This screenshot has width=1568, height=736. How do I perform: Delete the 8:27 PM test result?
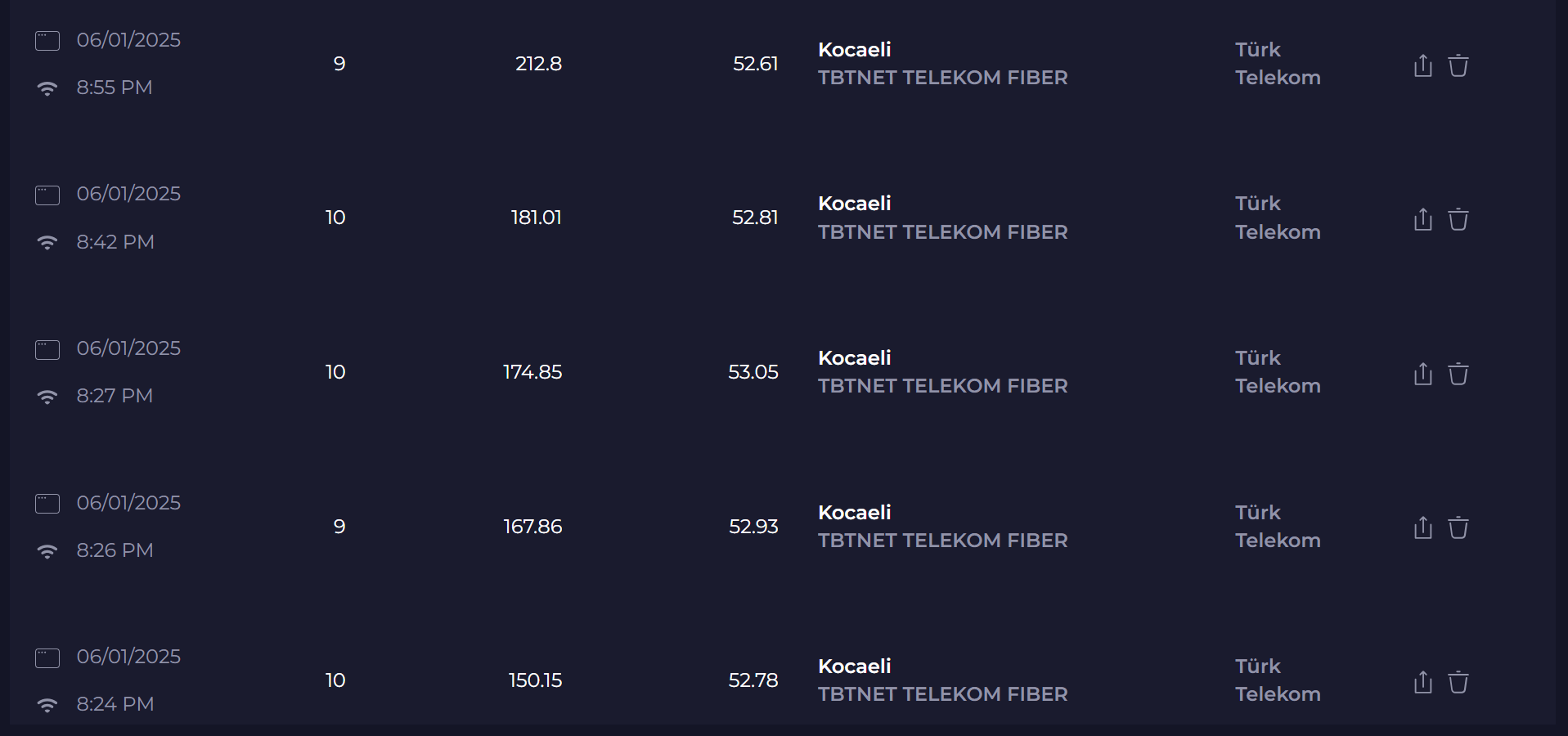[1458, 374]
